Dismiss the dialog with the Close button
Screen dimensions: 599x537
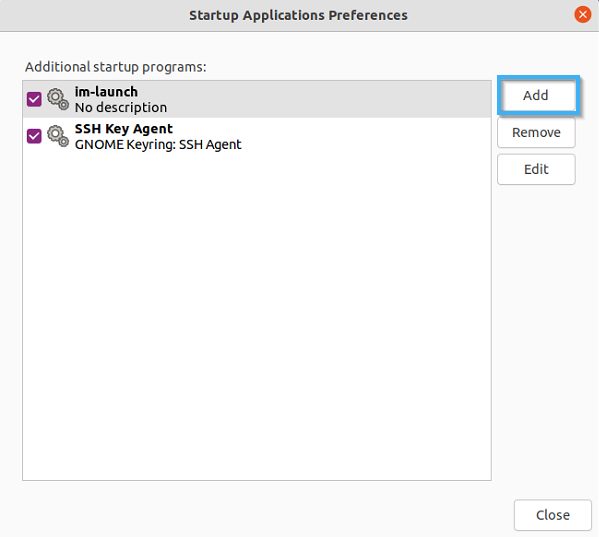(552, 515)
